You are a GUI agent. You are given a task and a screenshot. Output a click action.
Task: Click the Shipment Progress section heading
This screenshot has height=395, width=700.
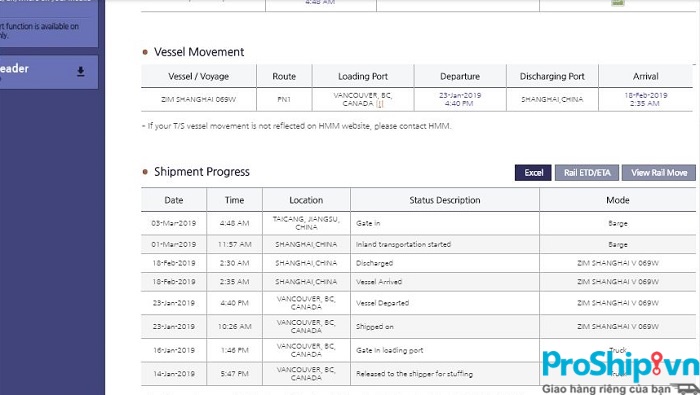(201, 172)
